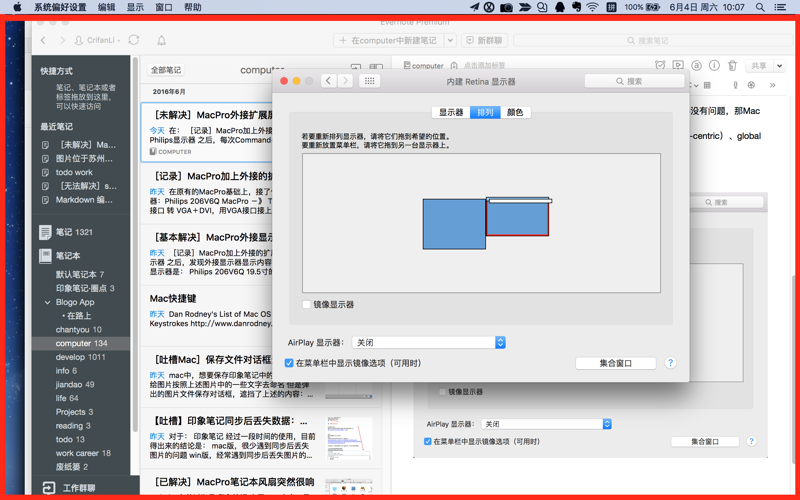Viewport: 800px width, 500px height.
Task: Click the camera icon in the menu bar
Action: 506,7
